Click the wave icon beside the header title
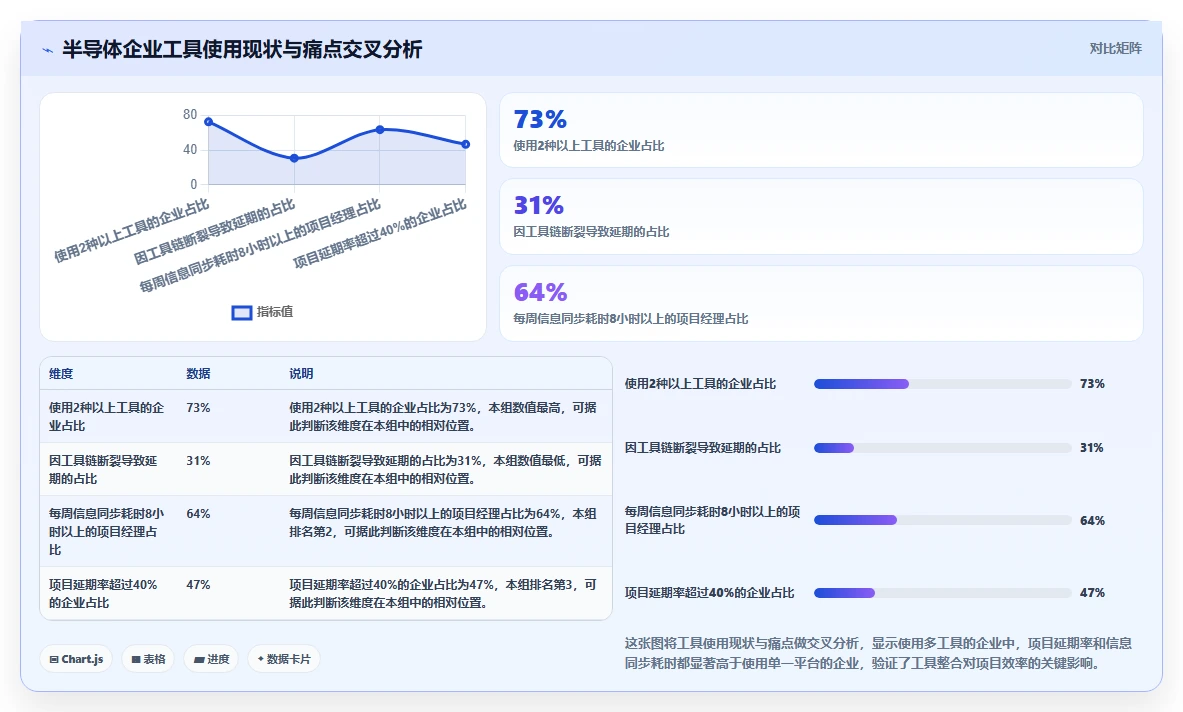The height and width of the screenshot is (712, 1183). pos(48,51)
